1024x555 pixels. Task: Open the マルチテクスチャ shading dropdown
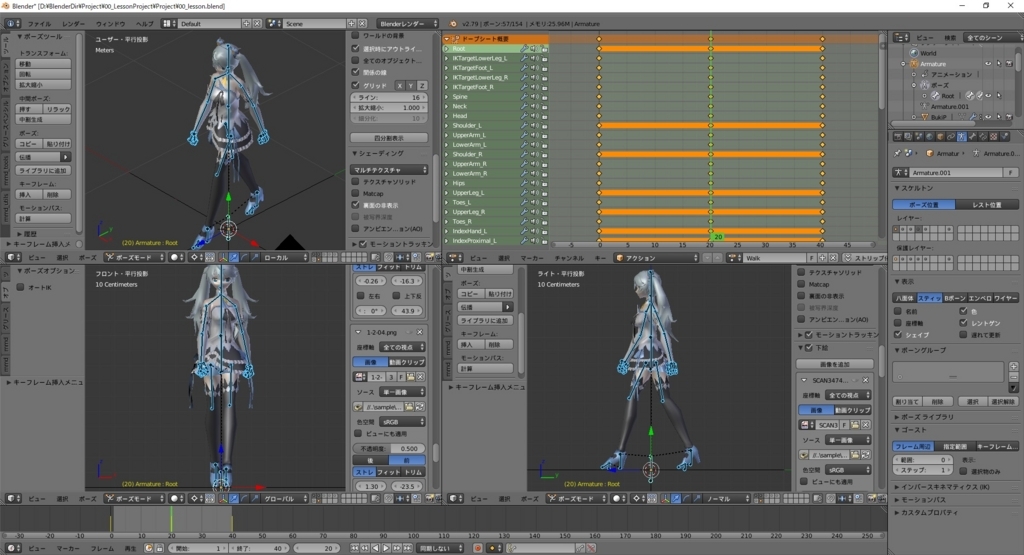click(389, 169)
